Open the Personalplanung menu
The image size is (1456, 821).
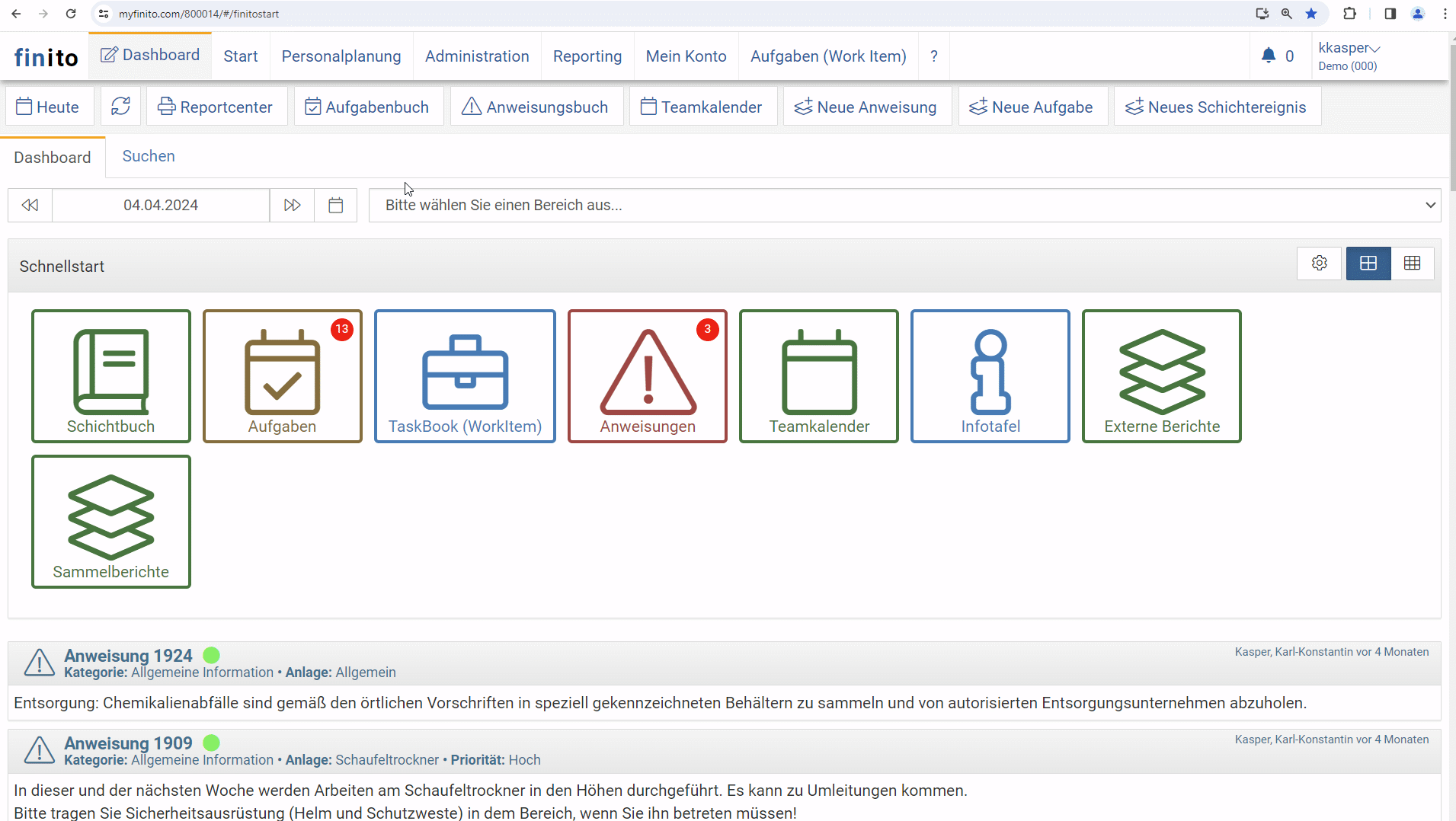click(341, 56)
